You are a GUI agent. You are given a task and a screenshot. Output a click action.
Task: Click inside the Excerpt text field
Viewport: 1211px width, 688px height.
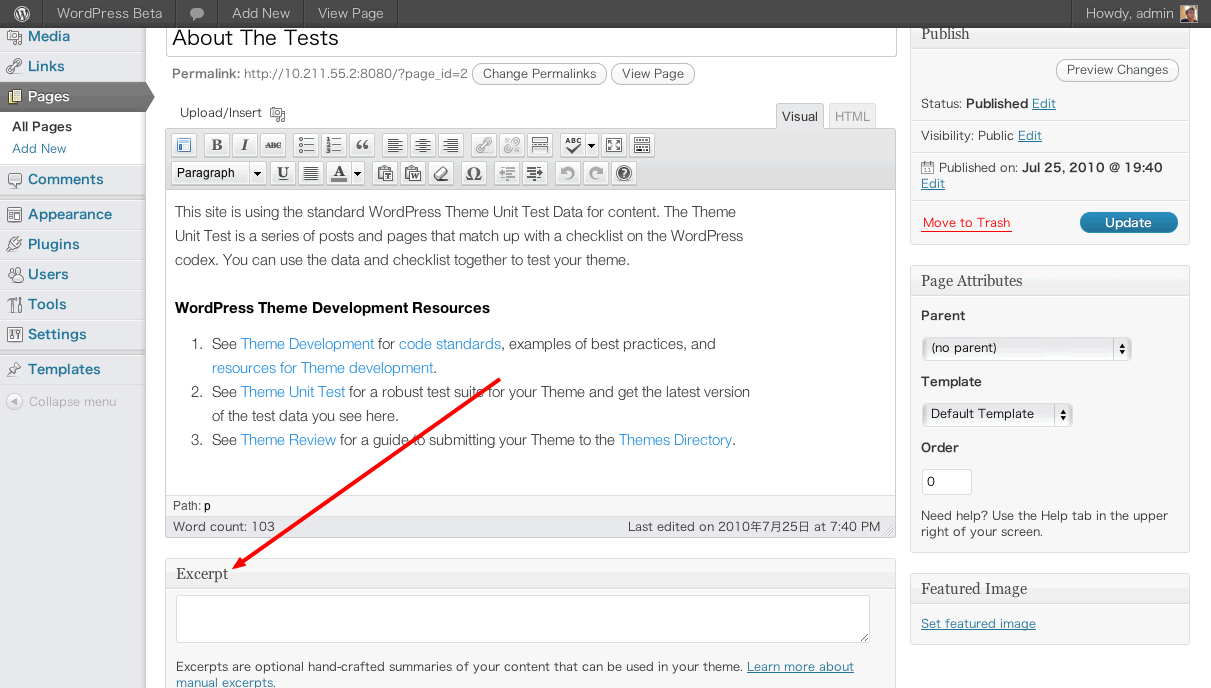point(522,618)
